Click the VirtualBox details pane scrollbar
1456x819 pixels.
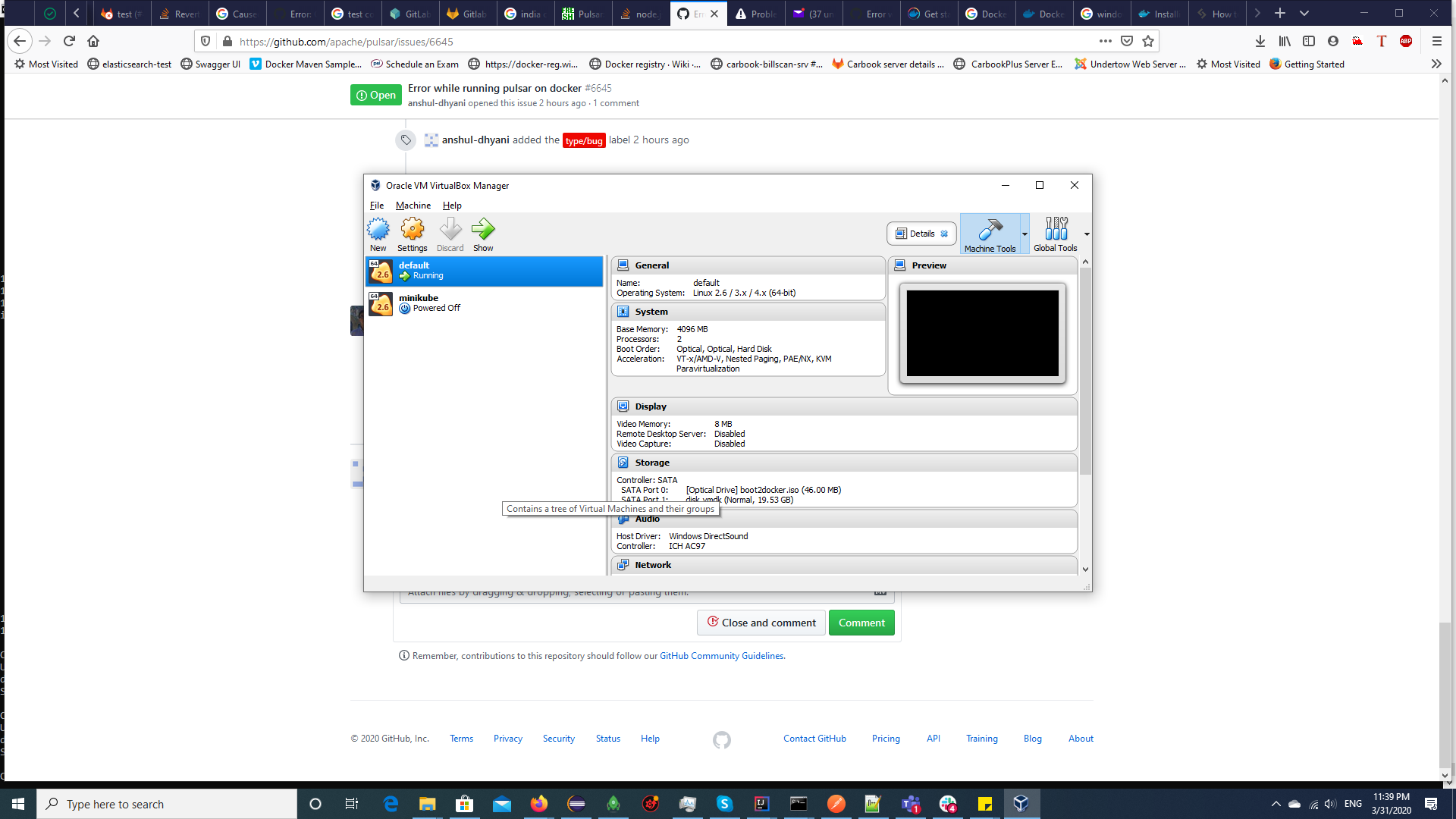[1085, 372]
